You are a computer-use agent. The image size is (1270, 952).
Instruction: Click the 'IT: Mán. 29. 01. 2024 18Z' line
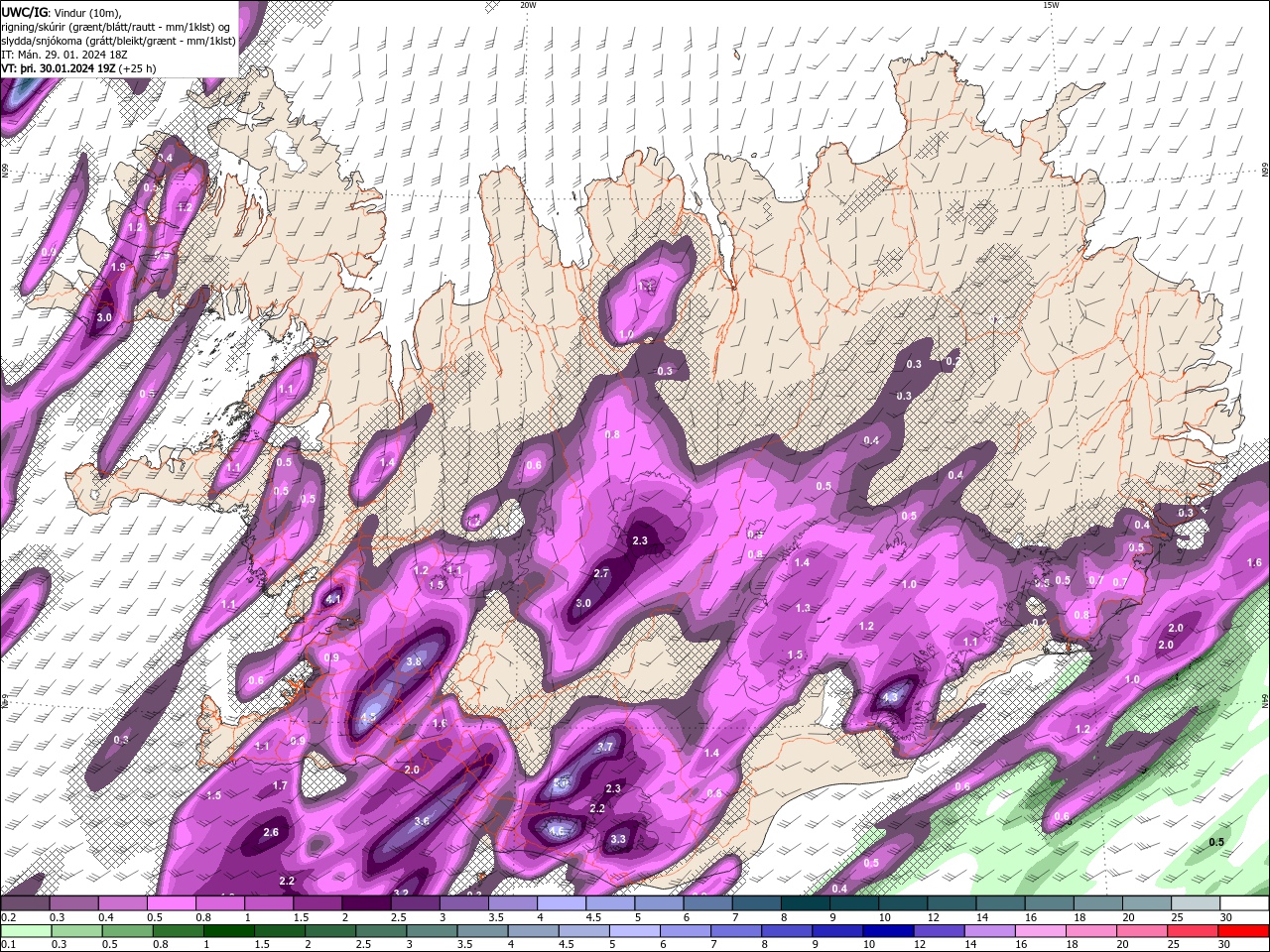(63, 55)
